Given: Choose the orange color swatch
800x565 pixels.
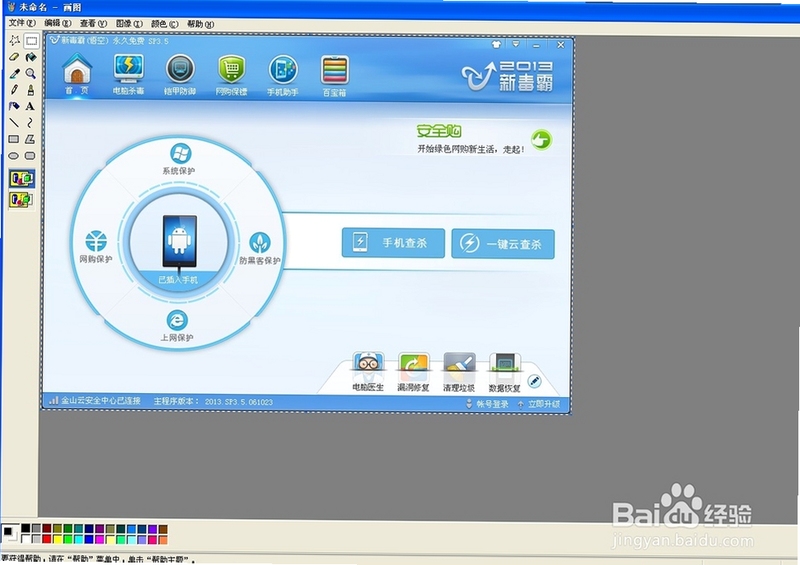Looking at the screenshot, I should [163, 539].
